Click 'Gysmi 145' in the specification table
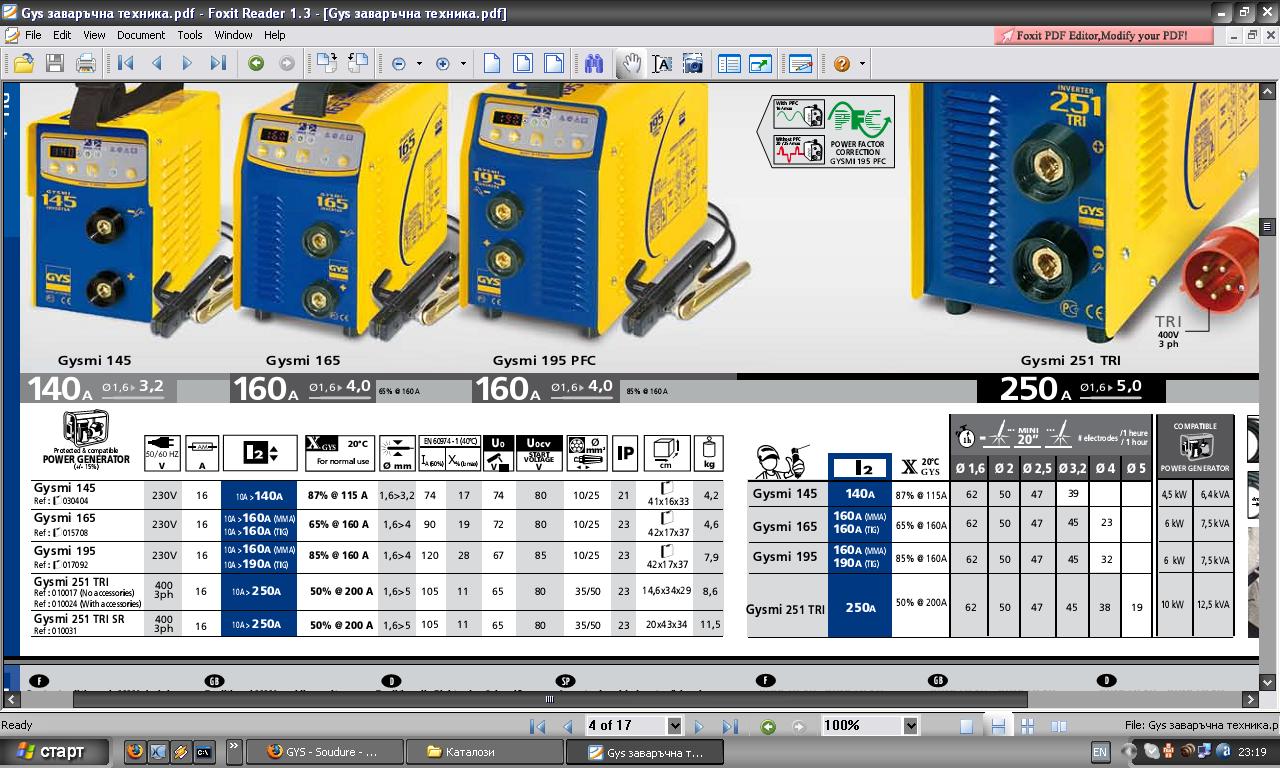 (65, 488)
